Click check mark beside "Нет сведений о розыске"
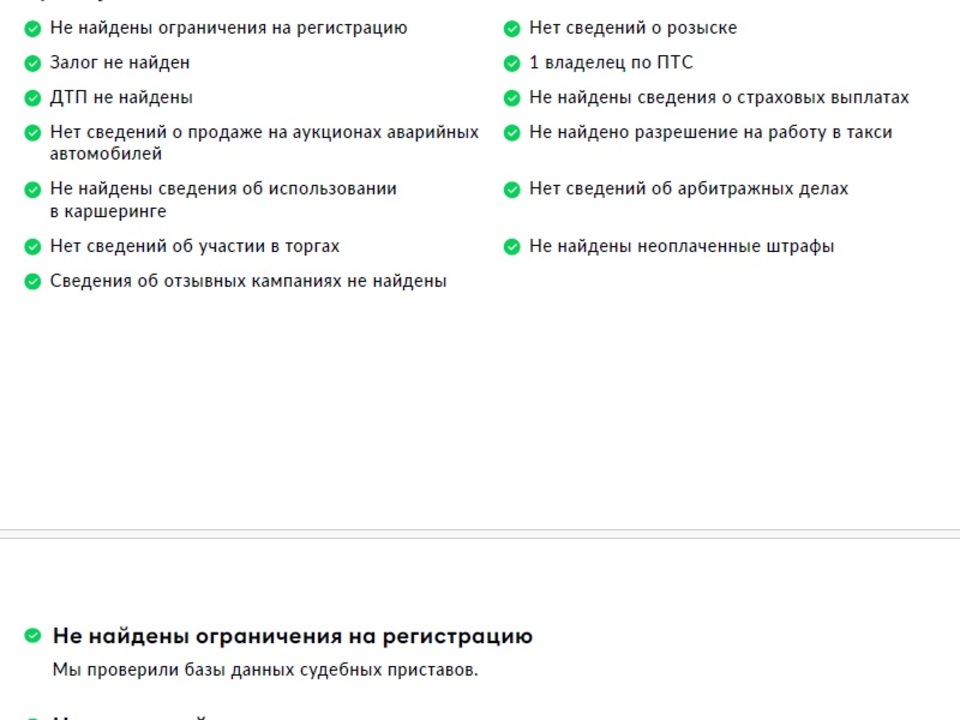Screen dimensions: 960x720 tap(512, 29)
